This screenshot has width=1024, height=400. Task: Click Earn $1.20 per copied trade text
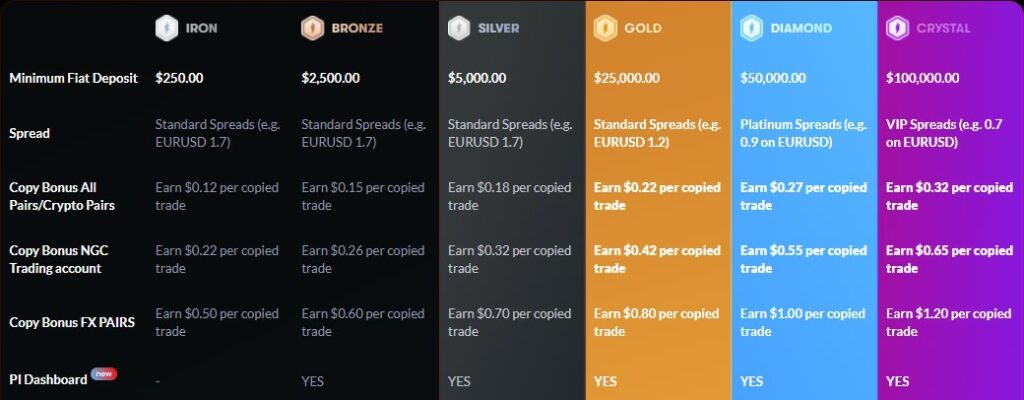[948, 322]
